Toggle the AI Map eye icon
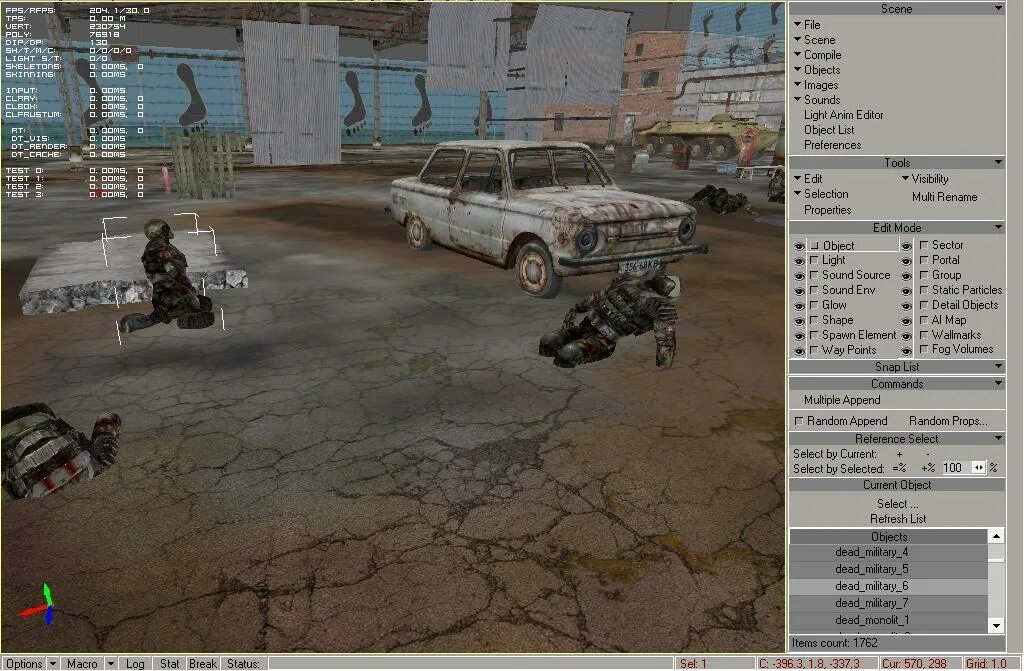Screen dimensions: 1024x671 click(x=906, y=321)
